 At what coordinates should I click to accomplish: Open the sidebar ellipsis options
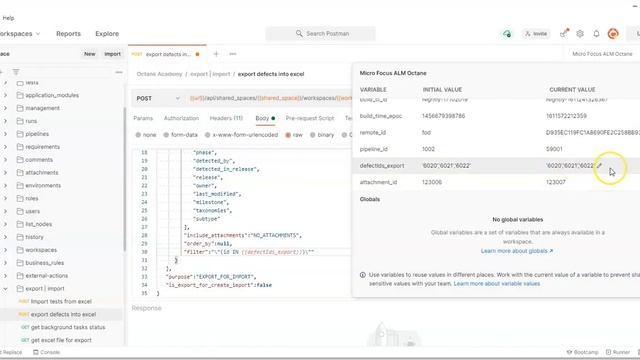pos(119,72)
